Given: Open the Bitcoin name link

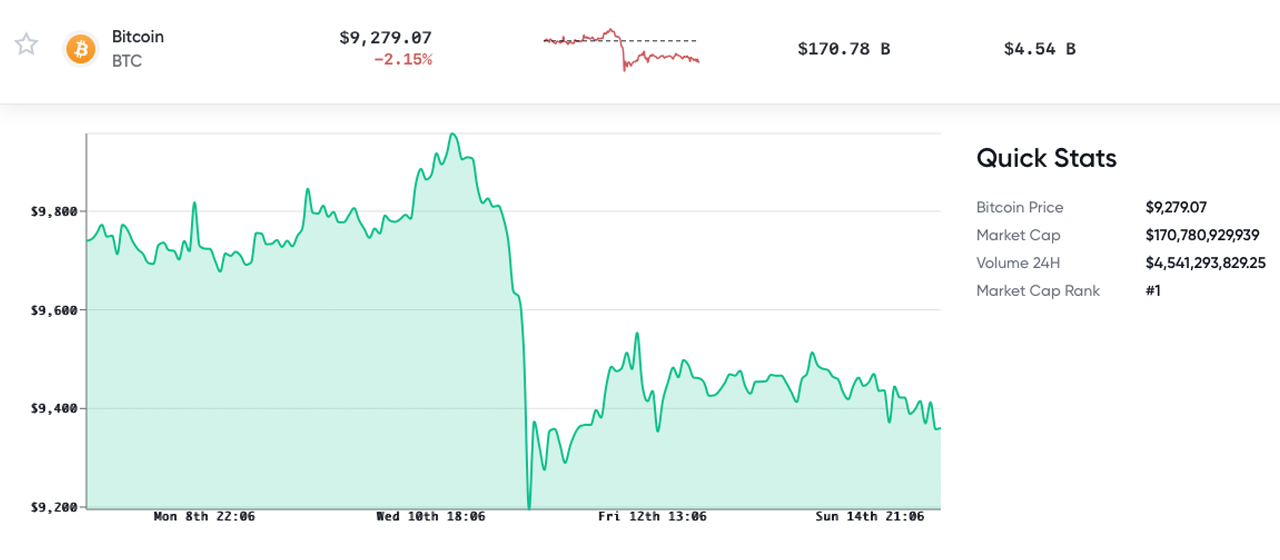Looking at the screenshot, I should [138, 36].
